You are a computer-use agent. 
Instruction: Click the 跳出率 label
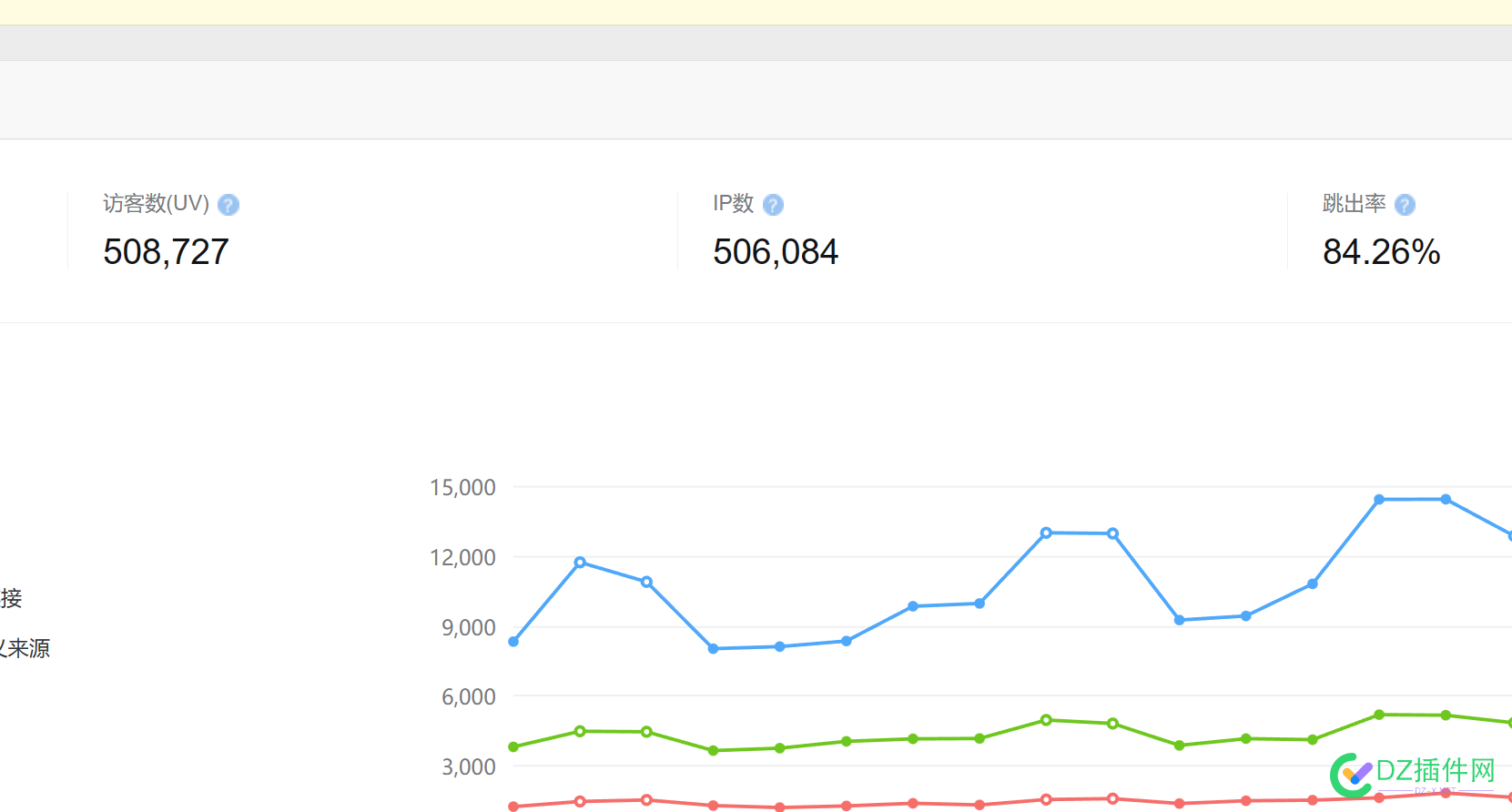tap(1354, 204)
